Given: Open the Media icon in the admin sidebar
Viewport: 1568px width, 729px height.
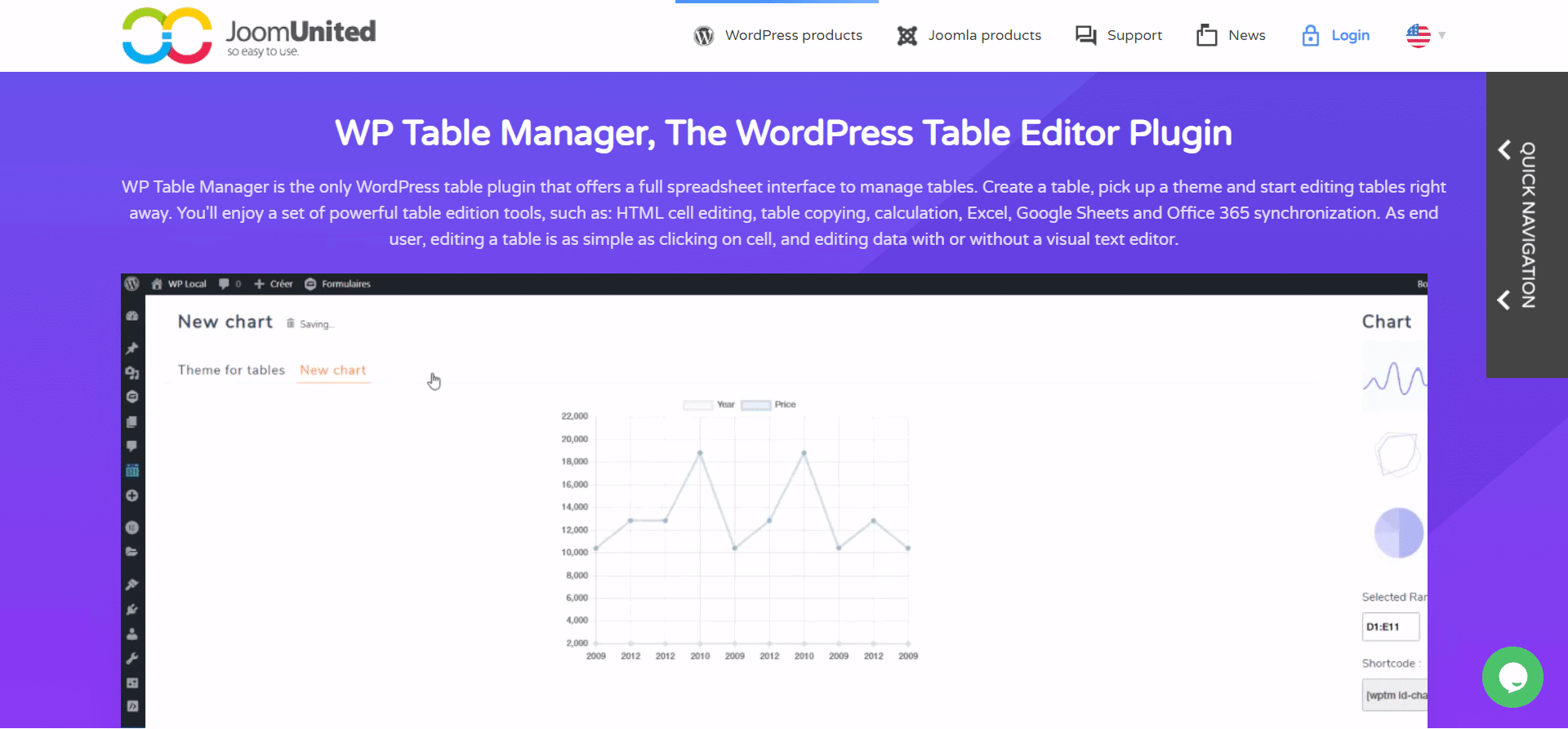Looking at the screenshot, I should point(132,373).
